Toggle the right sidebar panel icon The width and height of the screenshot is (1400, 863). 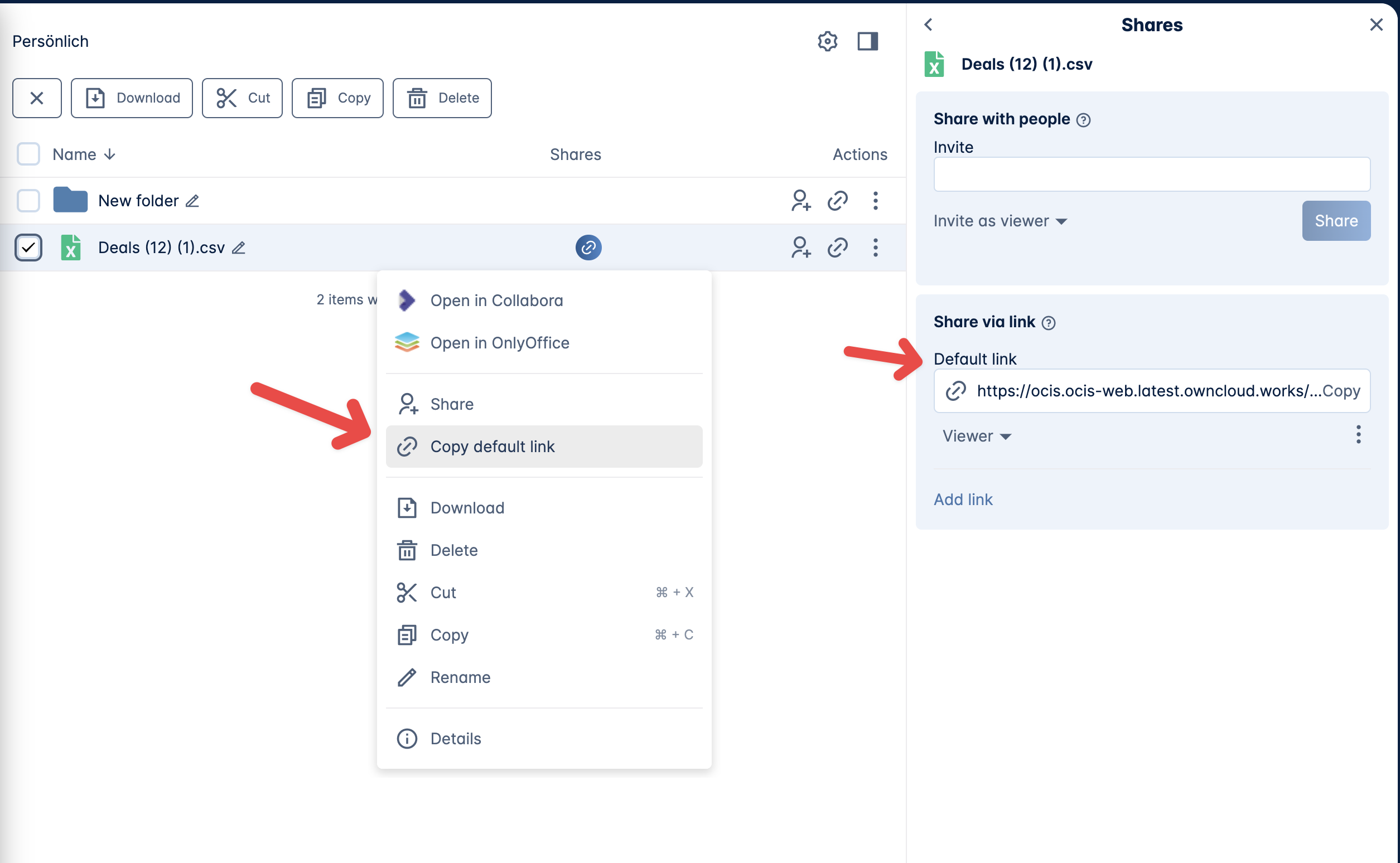pos(867,41)
